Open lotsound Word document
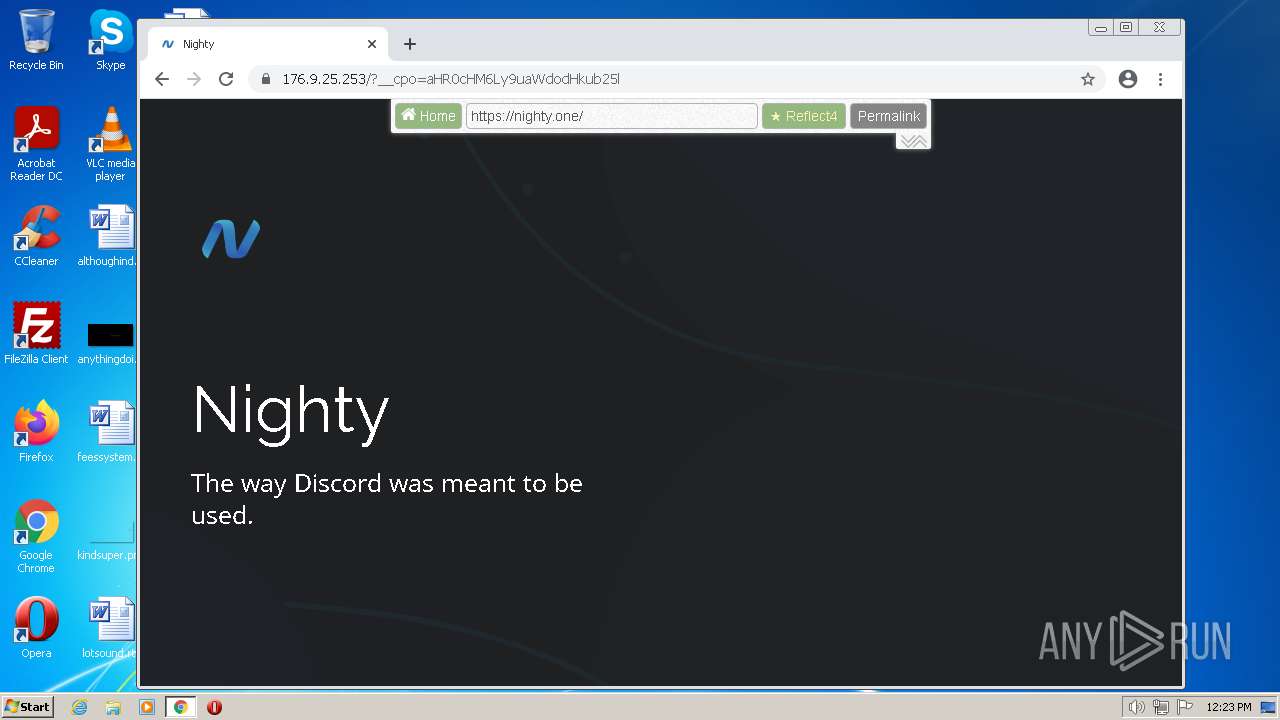 (110, 628)
